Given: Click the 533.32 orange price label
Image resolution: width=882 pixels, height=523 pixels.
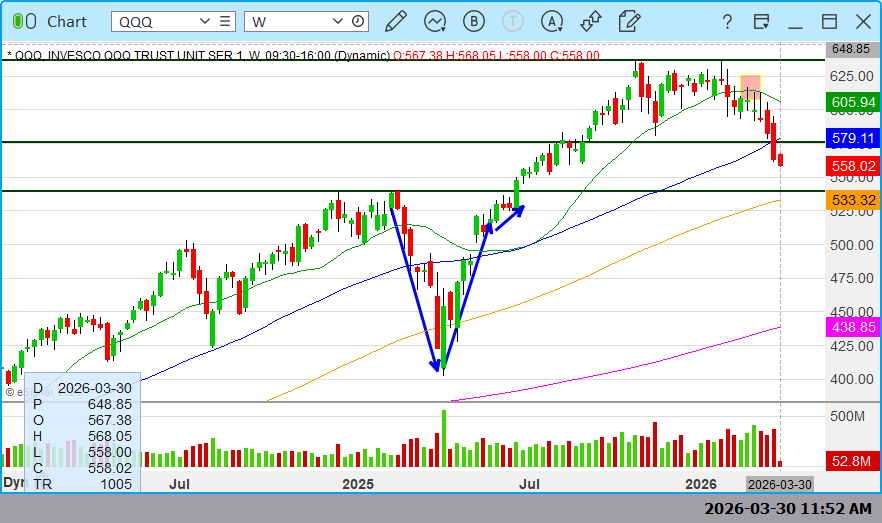Looking at the screenshot, I should point(853,200).
